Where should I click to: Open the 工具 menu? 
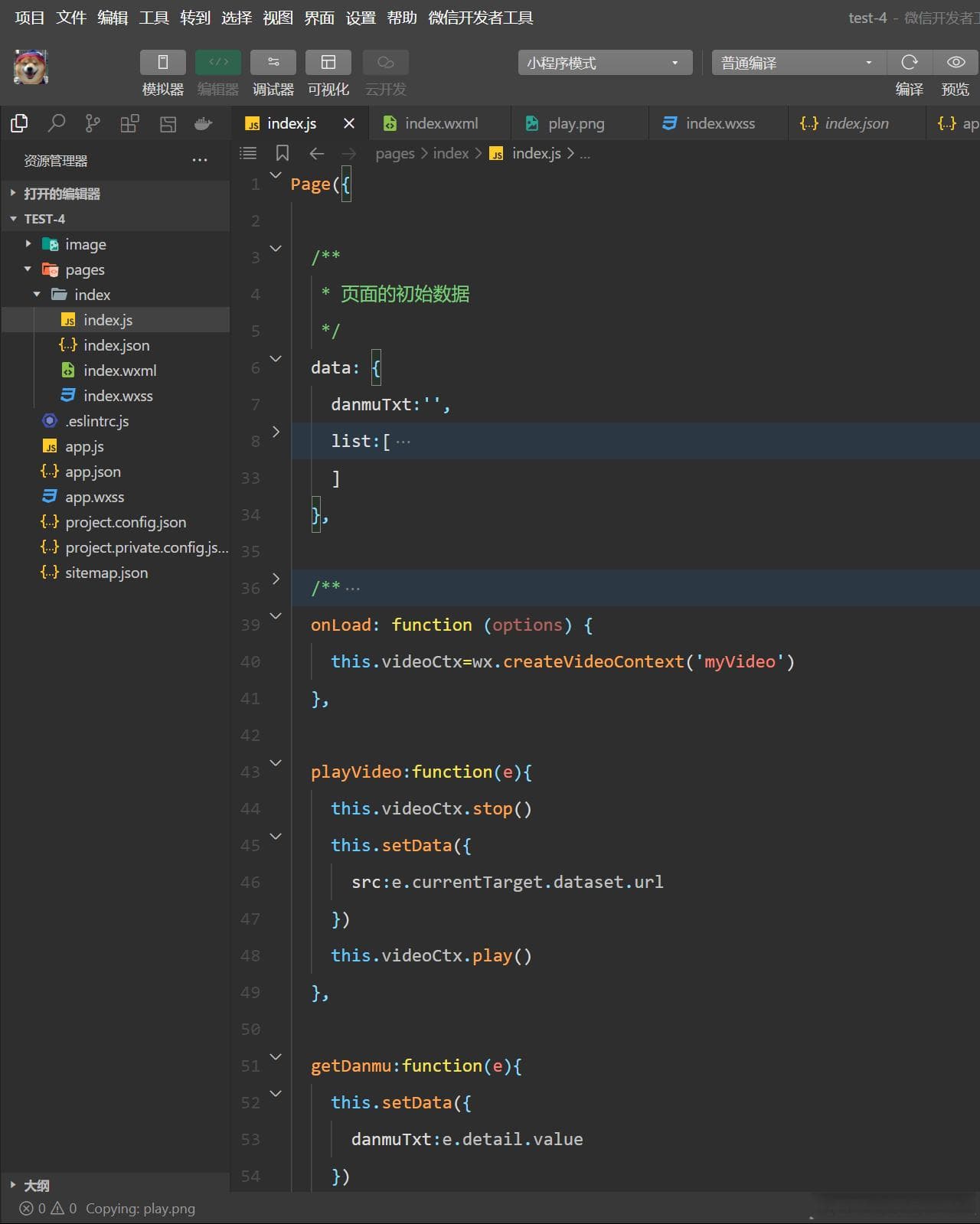pos(154,18)
